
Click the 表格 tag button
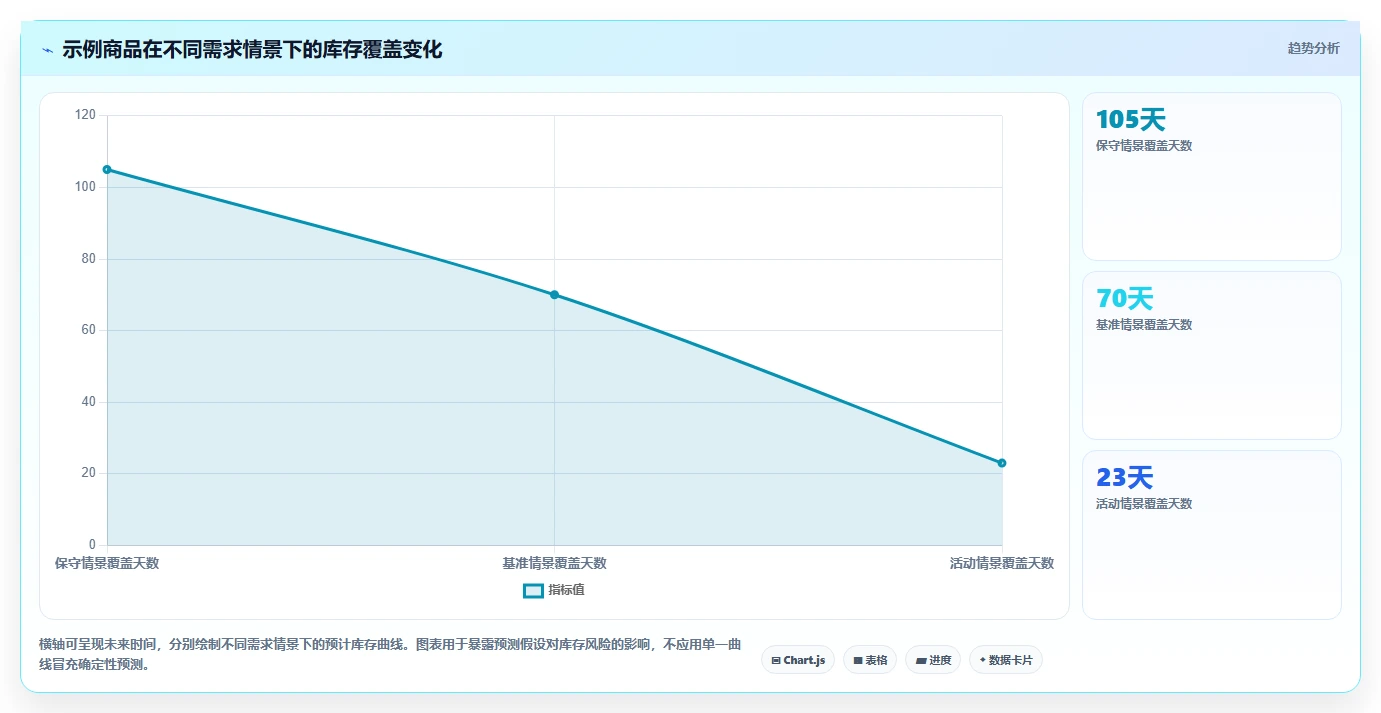[870, 660]
